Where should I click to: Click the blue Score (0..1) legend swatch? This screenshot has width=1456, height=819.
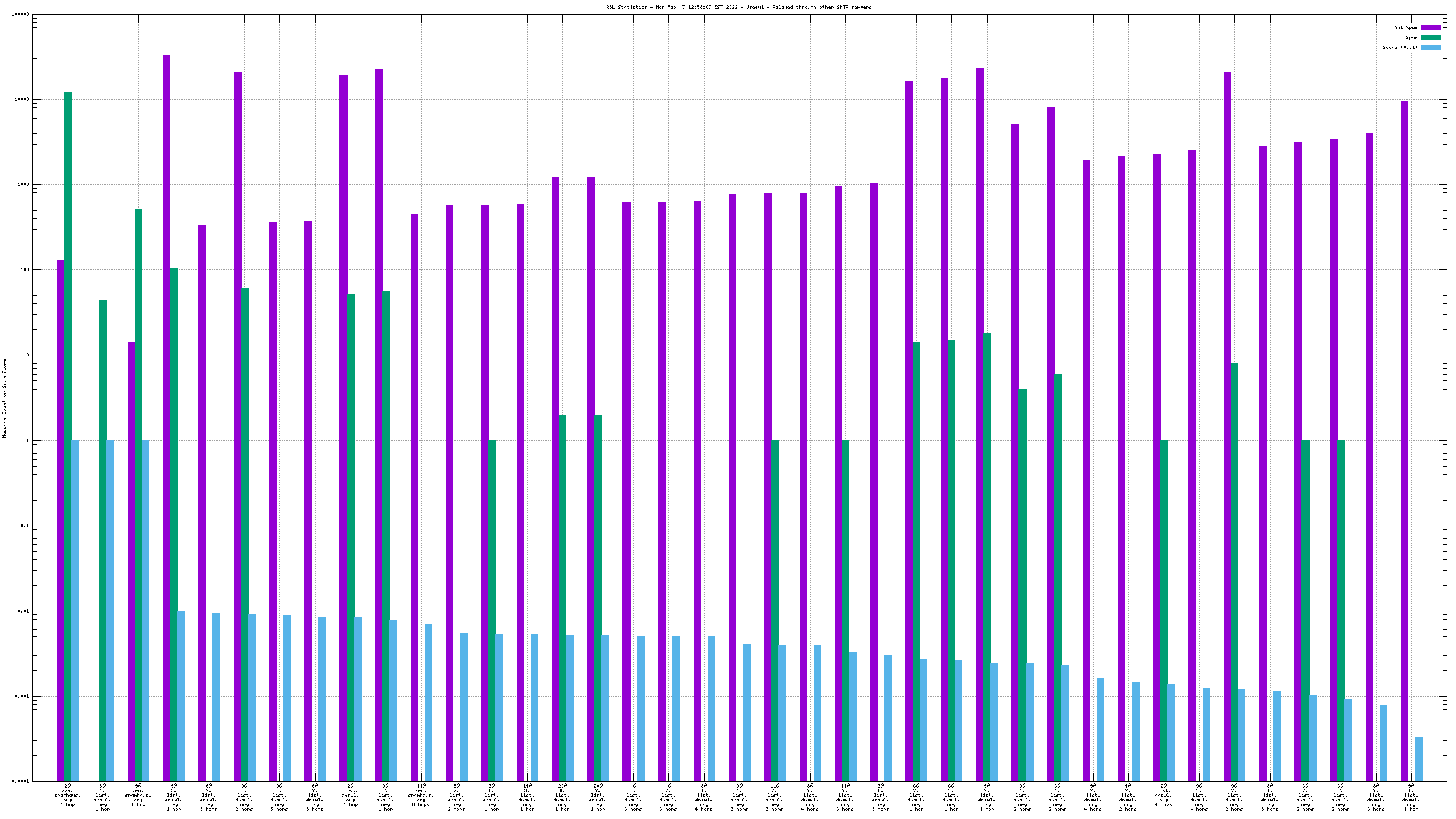[x=1430, y=47]
